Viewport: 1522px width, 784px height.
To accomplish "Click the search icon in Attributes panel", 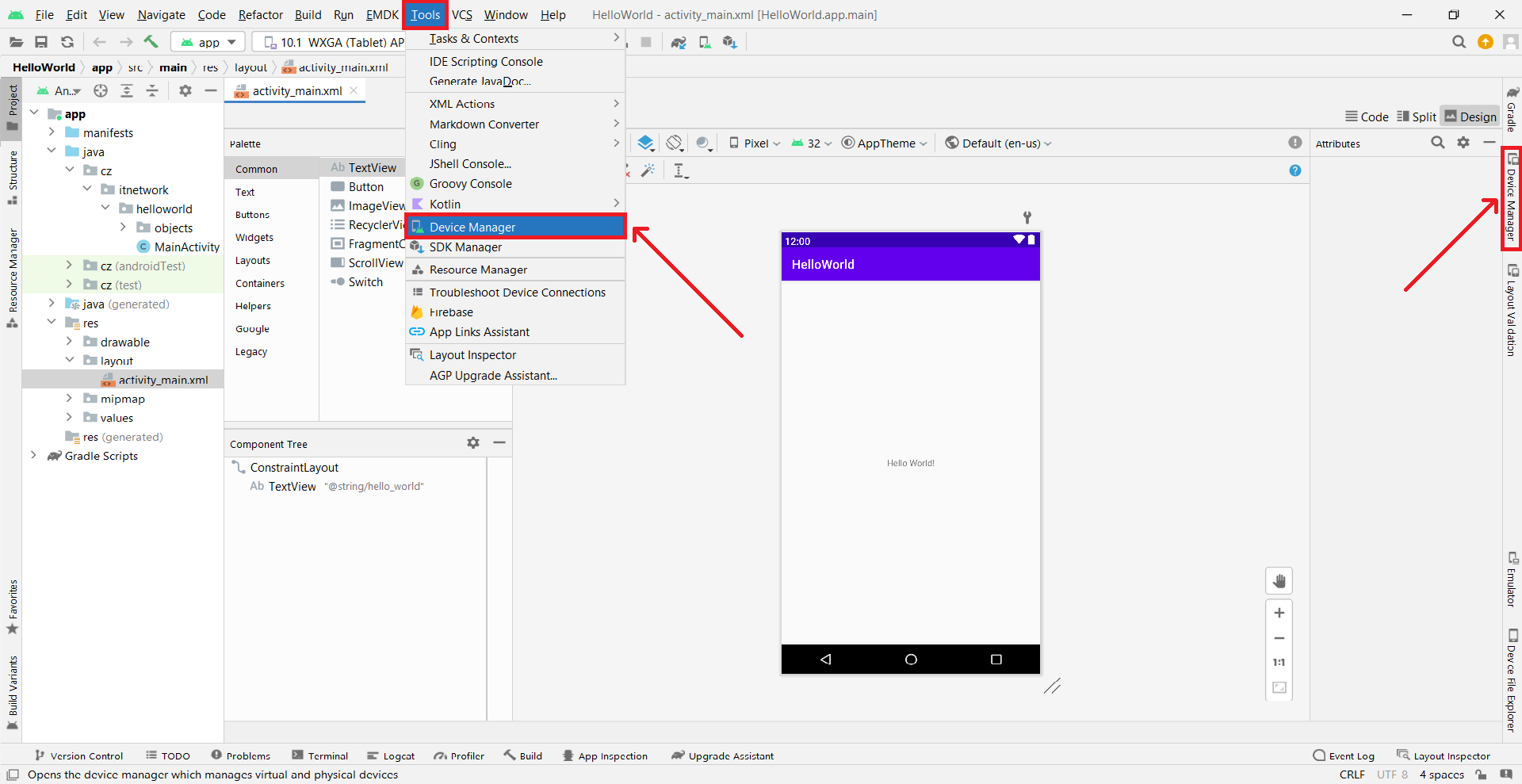I will point(1438,143).
